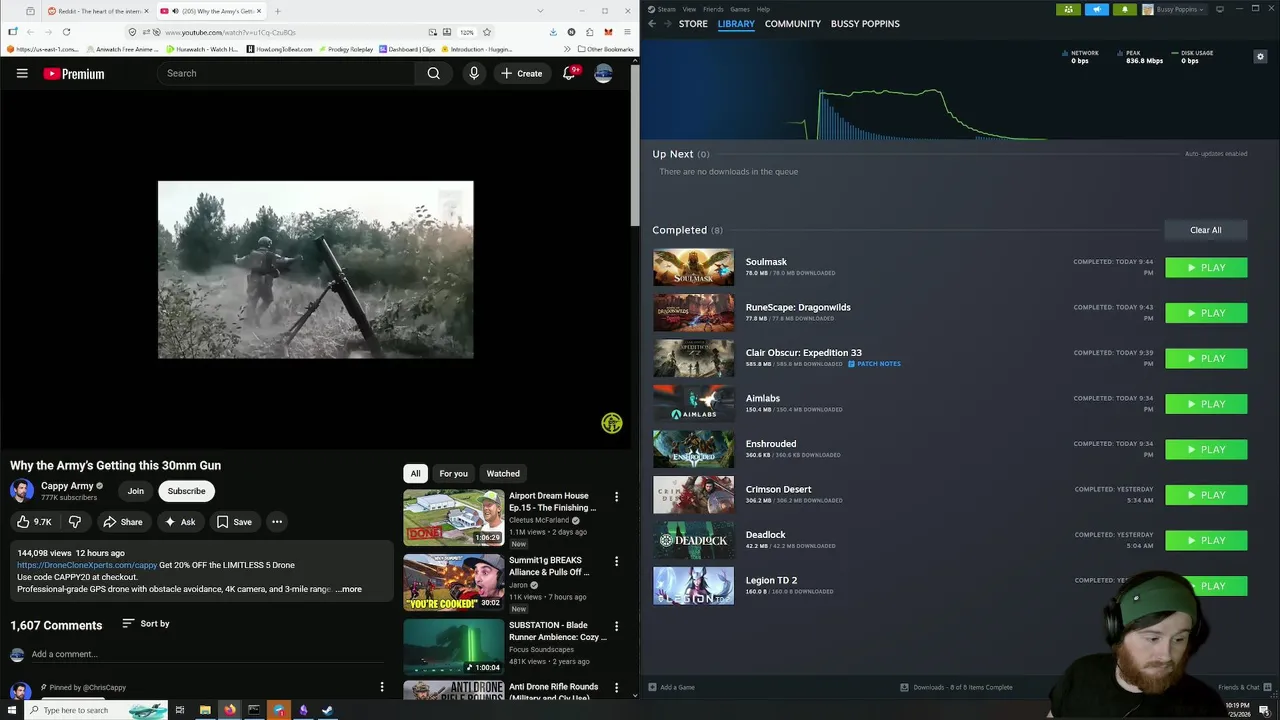Show more bookmarks with the chevron

[x=567, y=49]
